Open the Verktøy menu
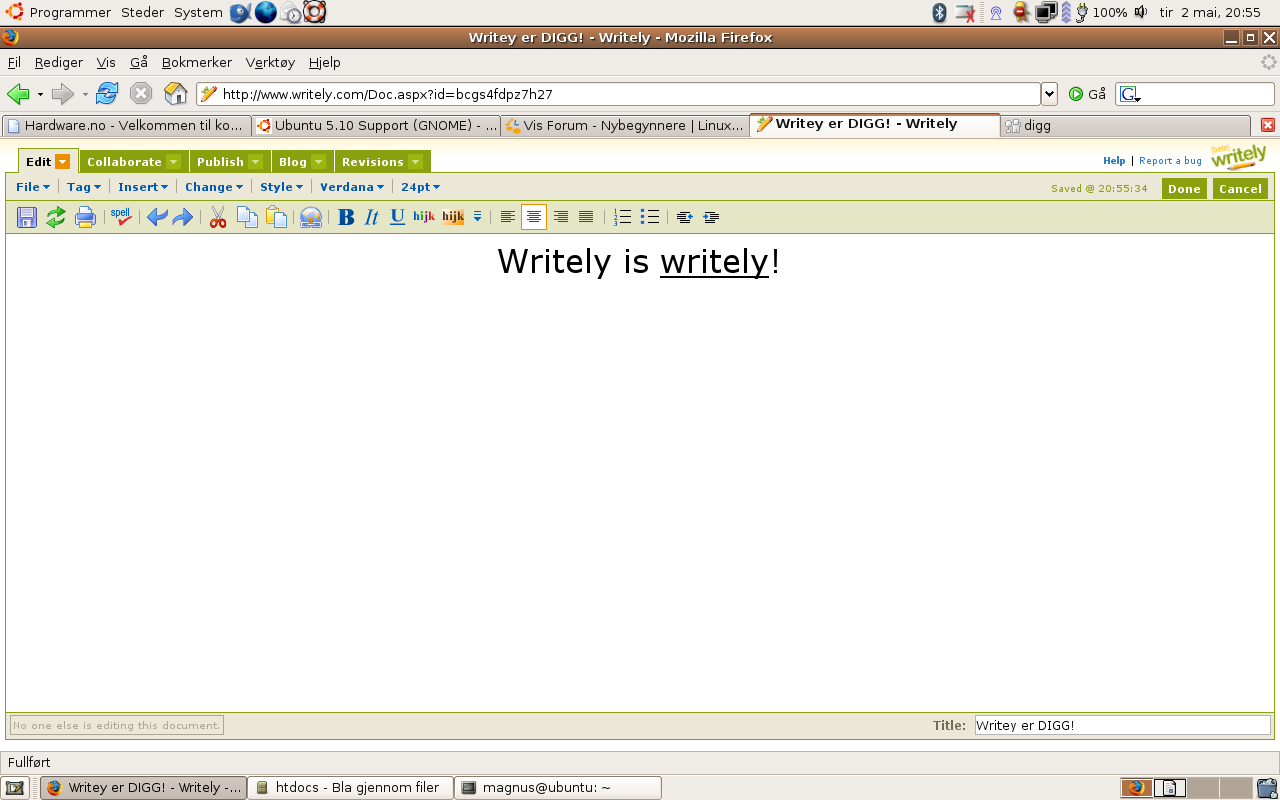The height and width of the screenshot is (800, 1280). [270, 62]
